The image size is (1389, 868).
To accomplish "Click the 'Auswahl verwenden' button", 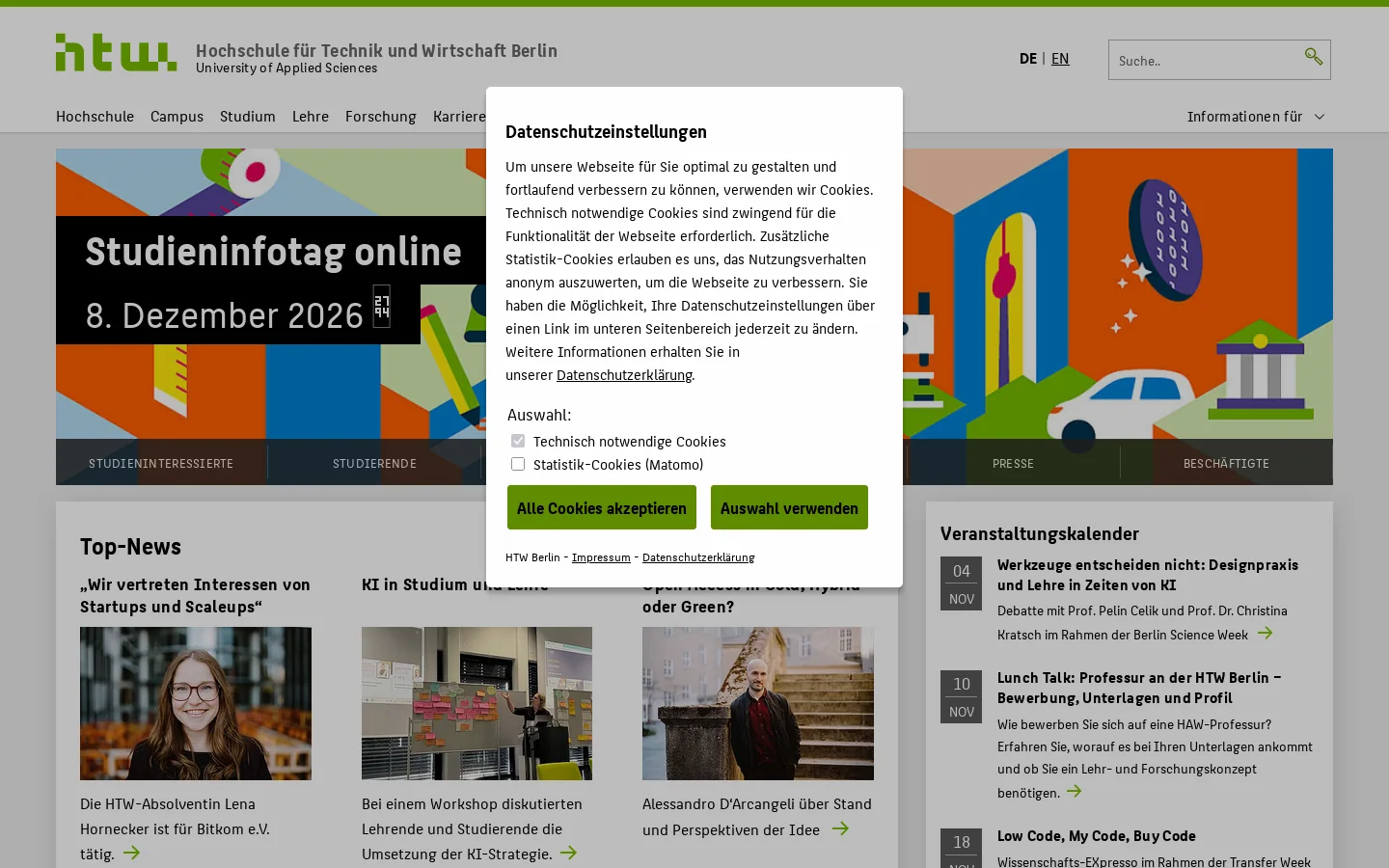I will pos(789,507).
